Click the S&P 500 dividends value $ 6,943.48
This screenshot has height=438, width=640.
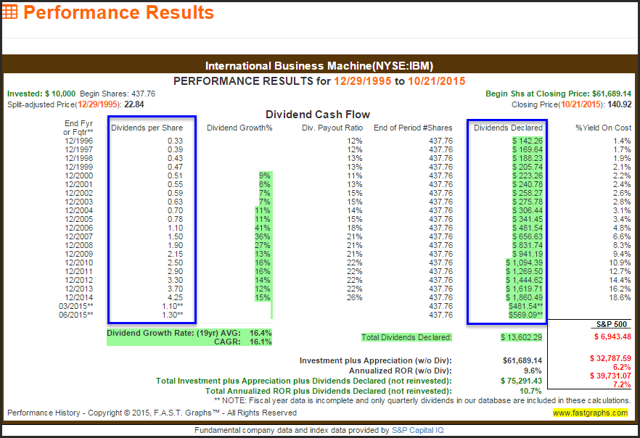point(613,337)
